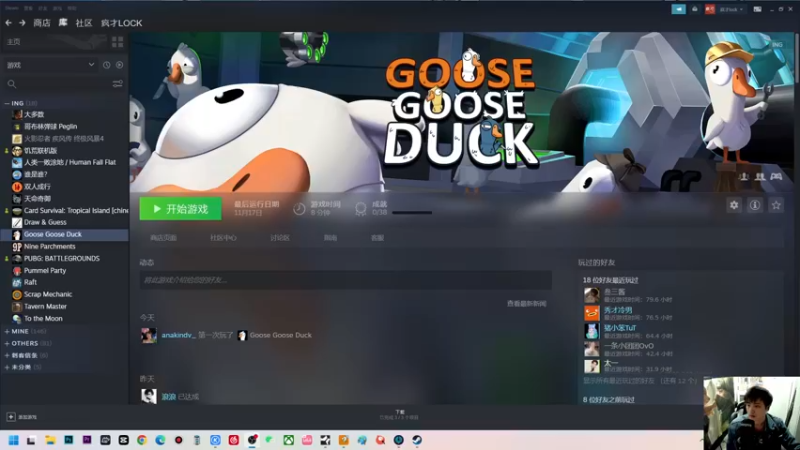The image size is (800, 450).
Task: Collapse the ING collection
Action: point(7,103)
